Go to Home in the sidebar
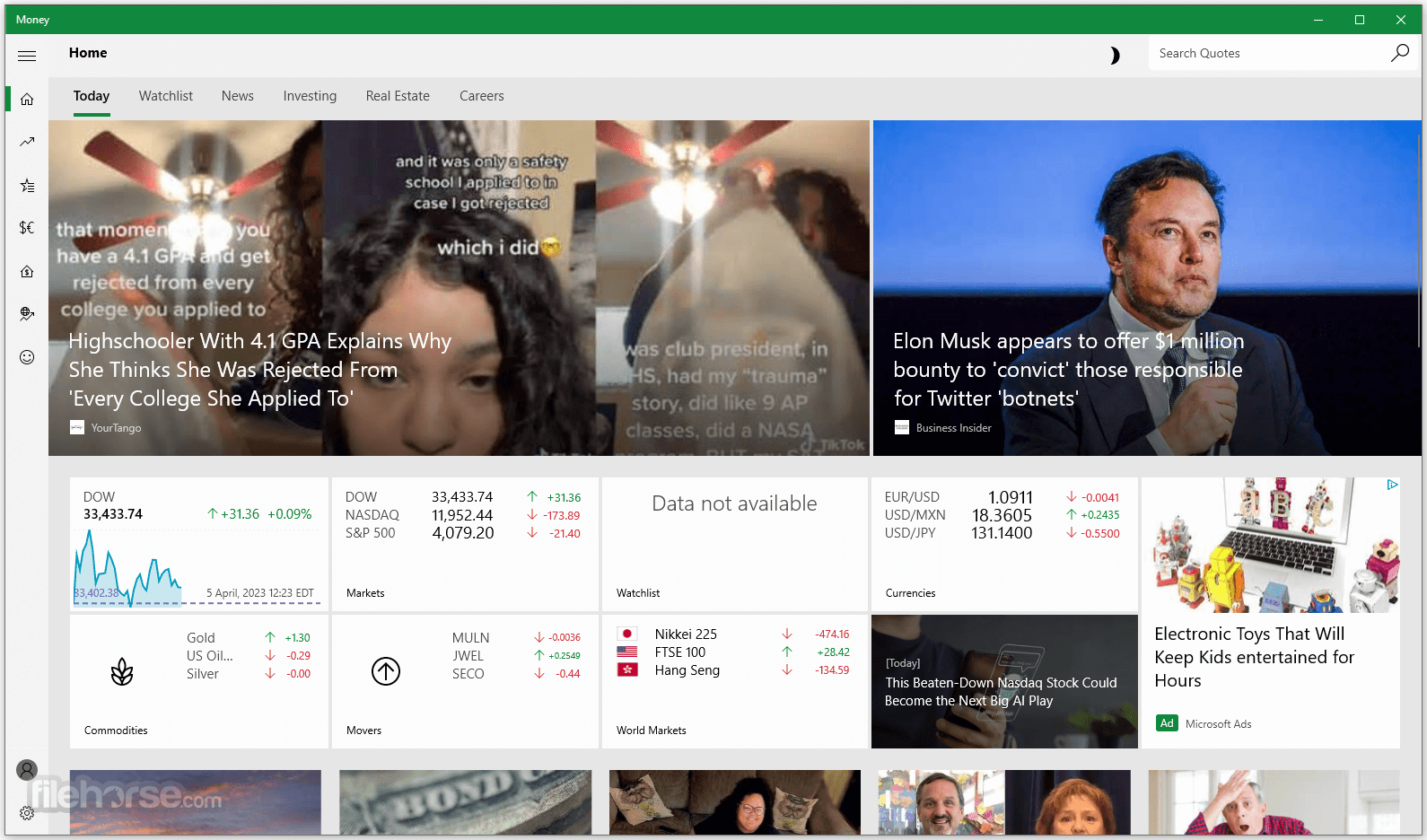This screenshot has width=1427, height=840. (27, 99)
